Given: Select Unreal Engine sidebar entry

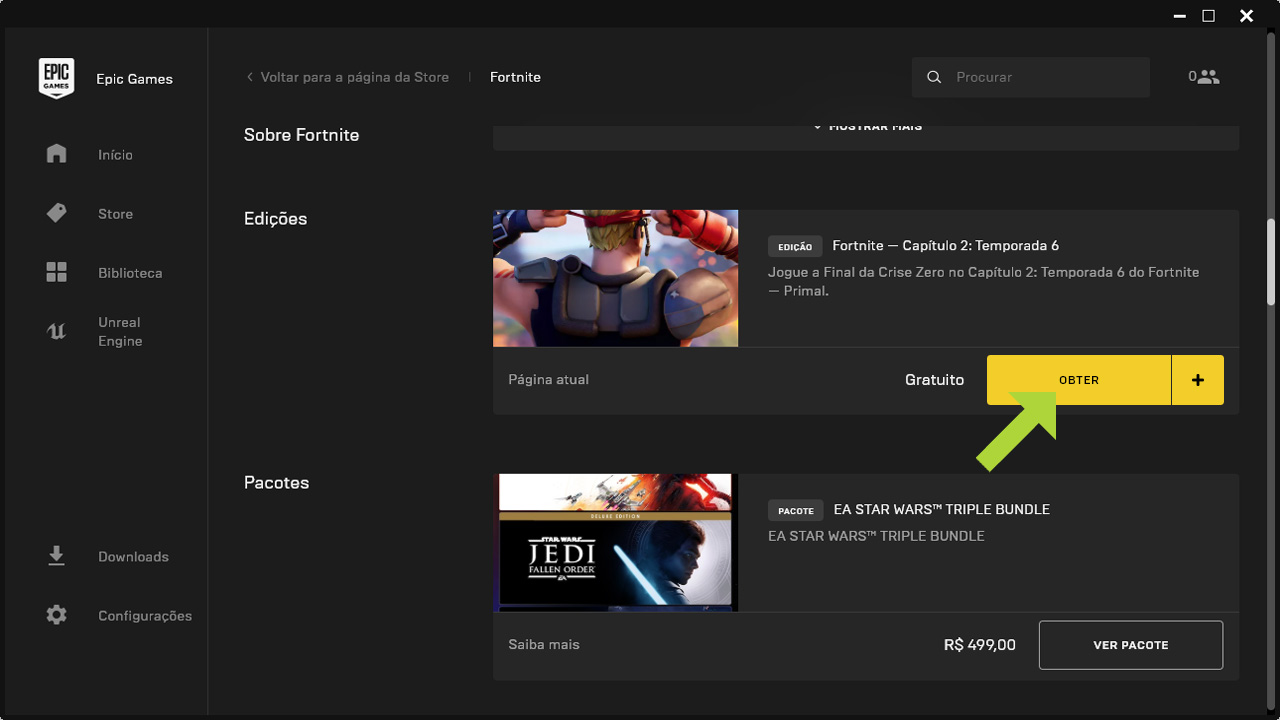Looking at the screenshot, I should click(120, 332).
